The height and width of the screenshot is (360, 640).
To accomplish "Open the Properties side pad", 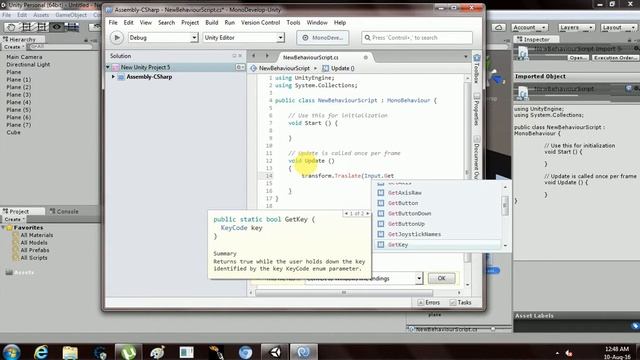I will 476,109.
